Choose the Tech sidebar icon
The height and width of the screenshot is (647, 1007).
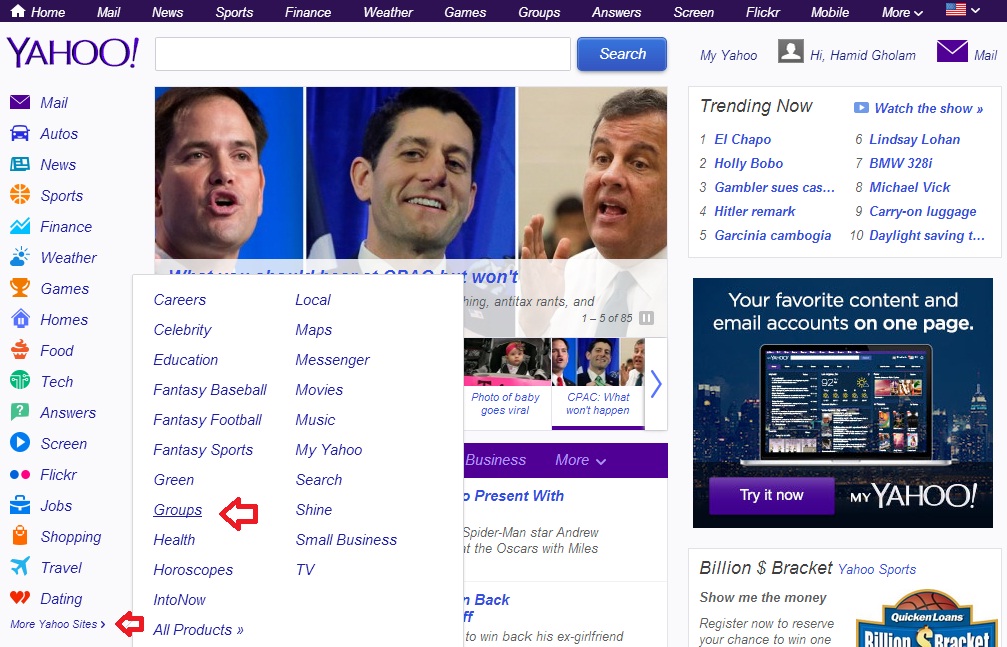click(x=20, y=380)
